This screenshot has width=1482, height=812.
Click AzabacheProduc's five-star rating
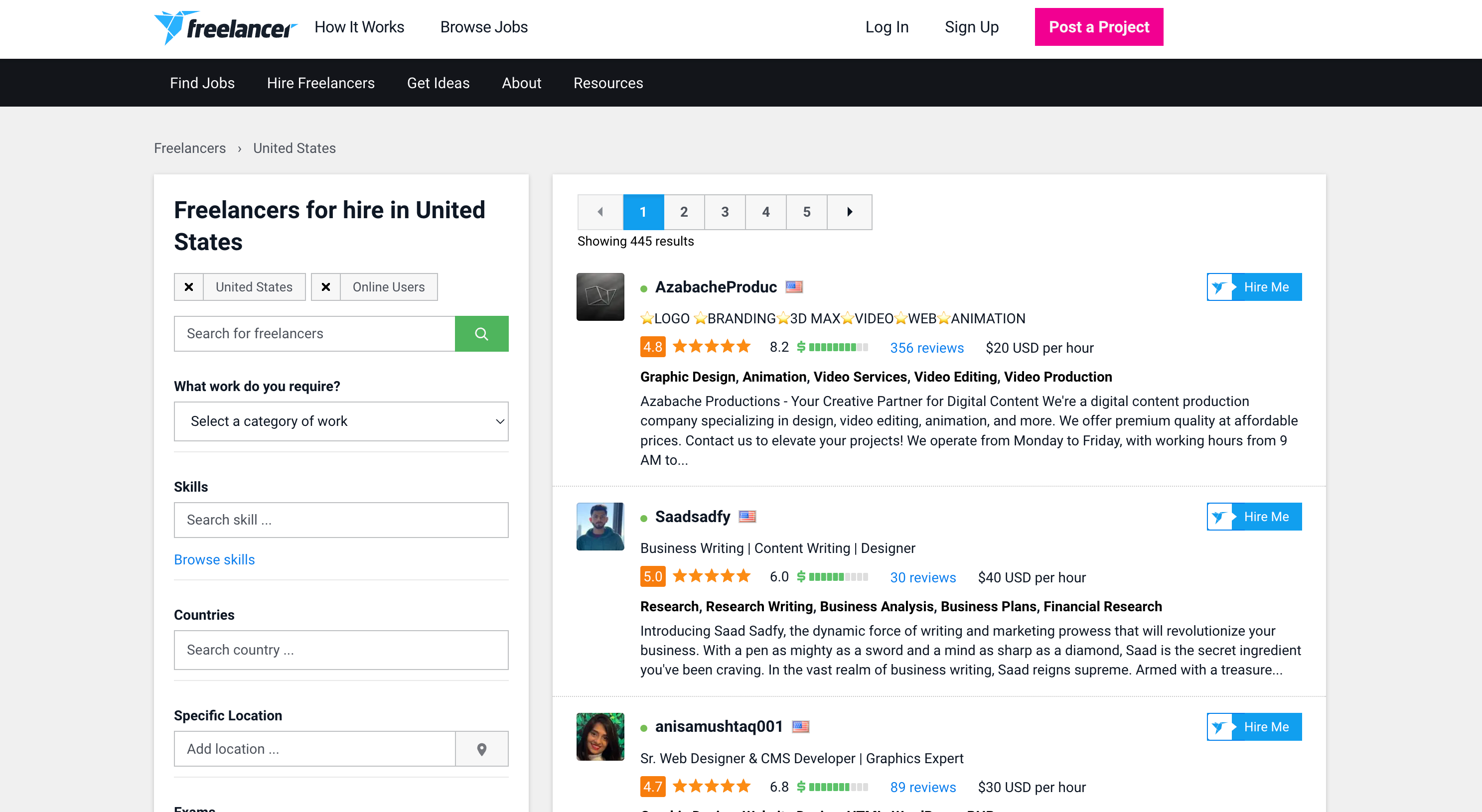point(712,347)
